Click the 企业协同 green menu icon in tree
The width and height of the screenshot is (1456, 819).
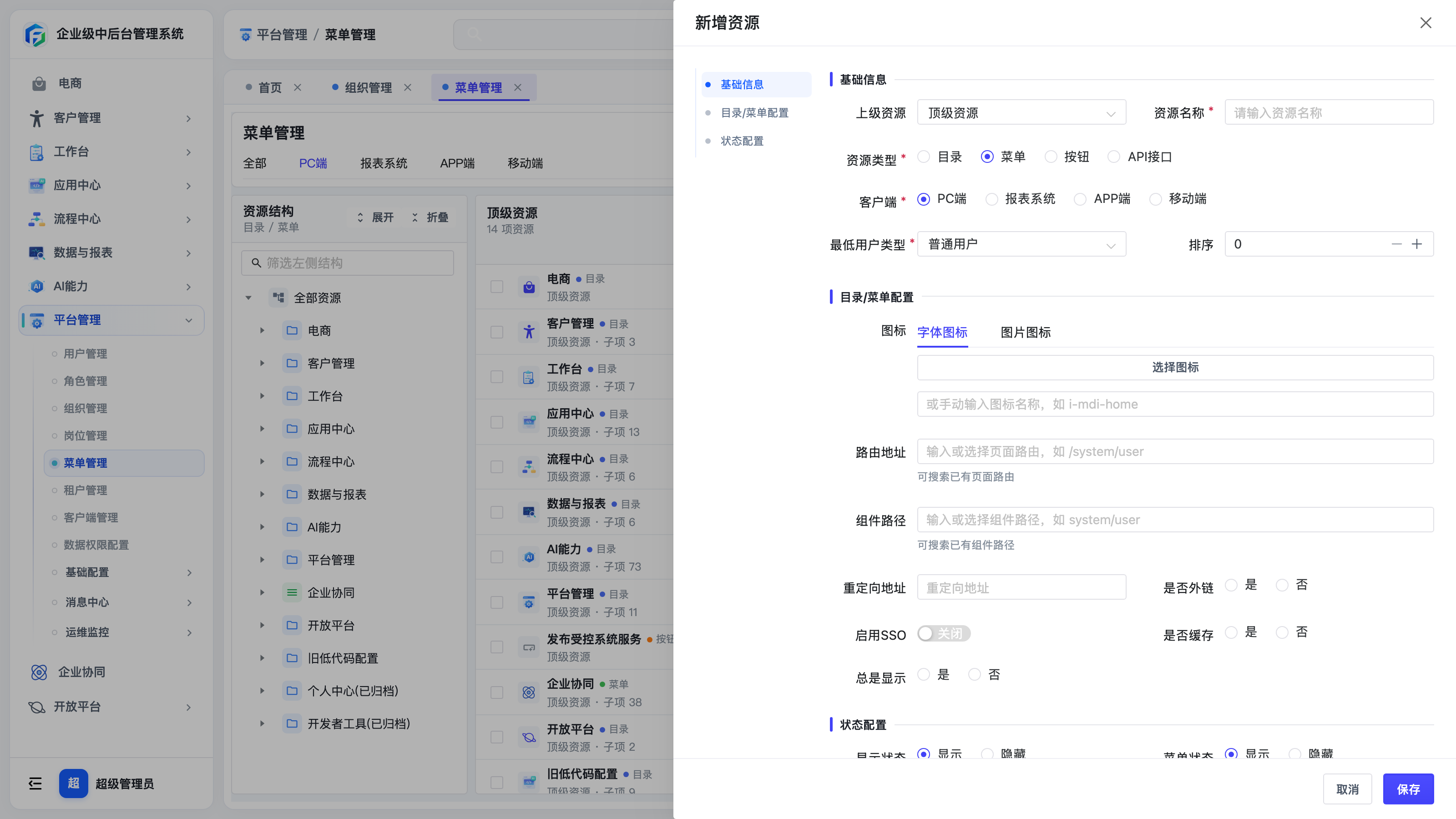[292, 593]
